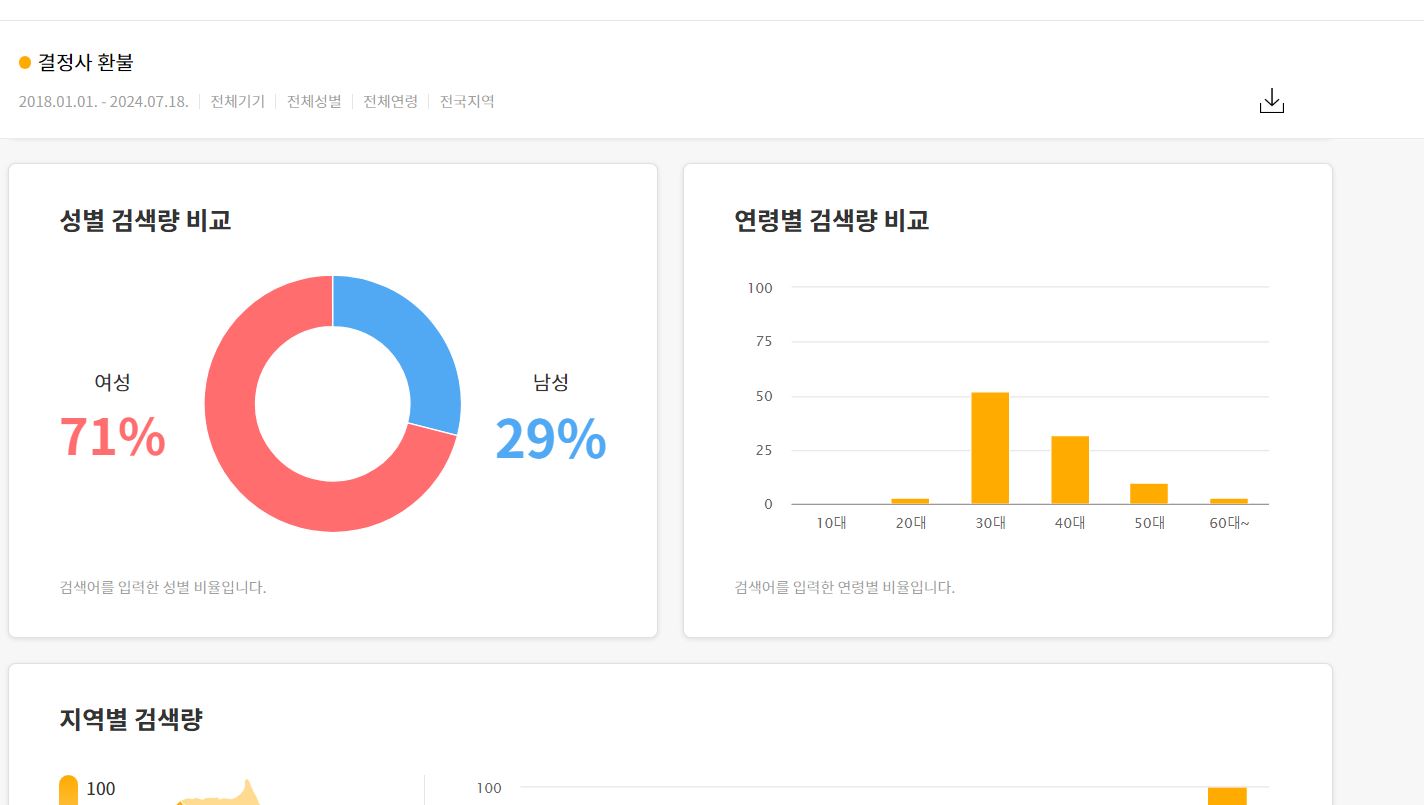Screen dimensions: 1424x805
Task: Click the 전체연령 age filter label
Action: (390, 101)
